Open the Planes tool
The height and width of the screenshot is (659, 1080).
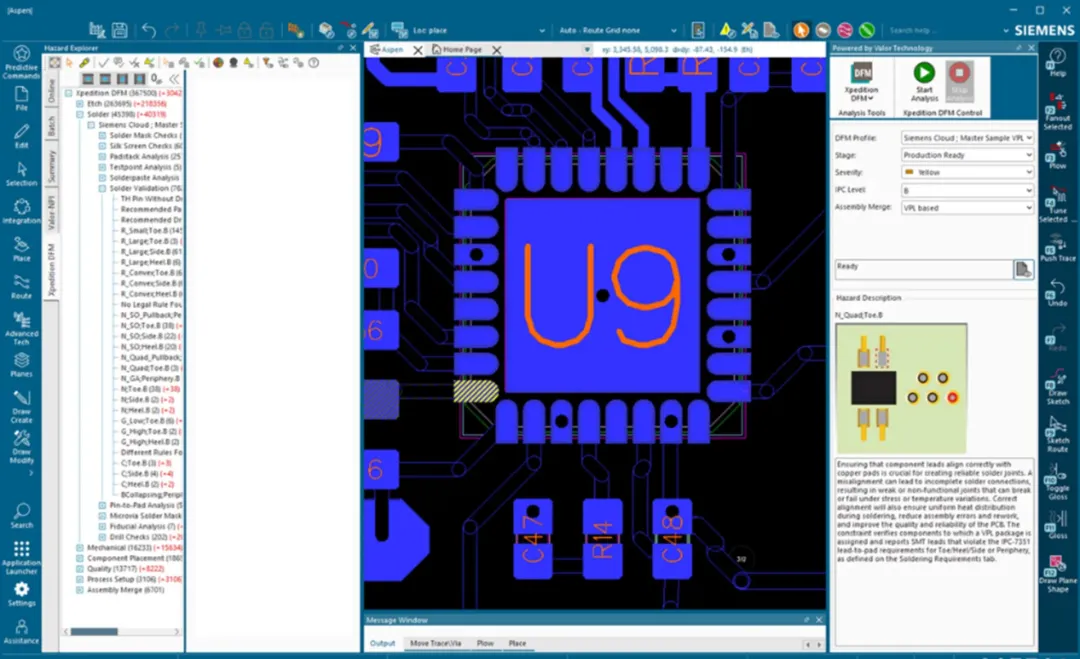21,365
